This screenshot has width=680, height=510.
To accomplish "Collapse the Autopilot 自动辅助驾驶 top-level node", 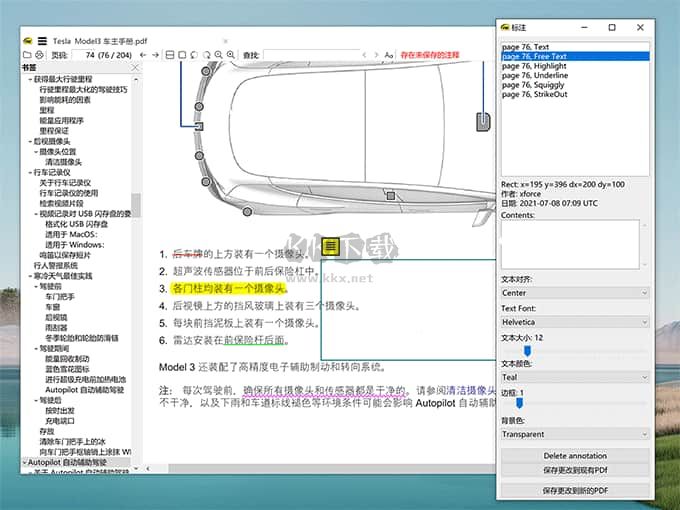I will point(24,462).
